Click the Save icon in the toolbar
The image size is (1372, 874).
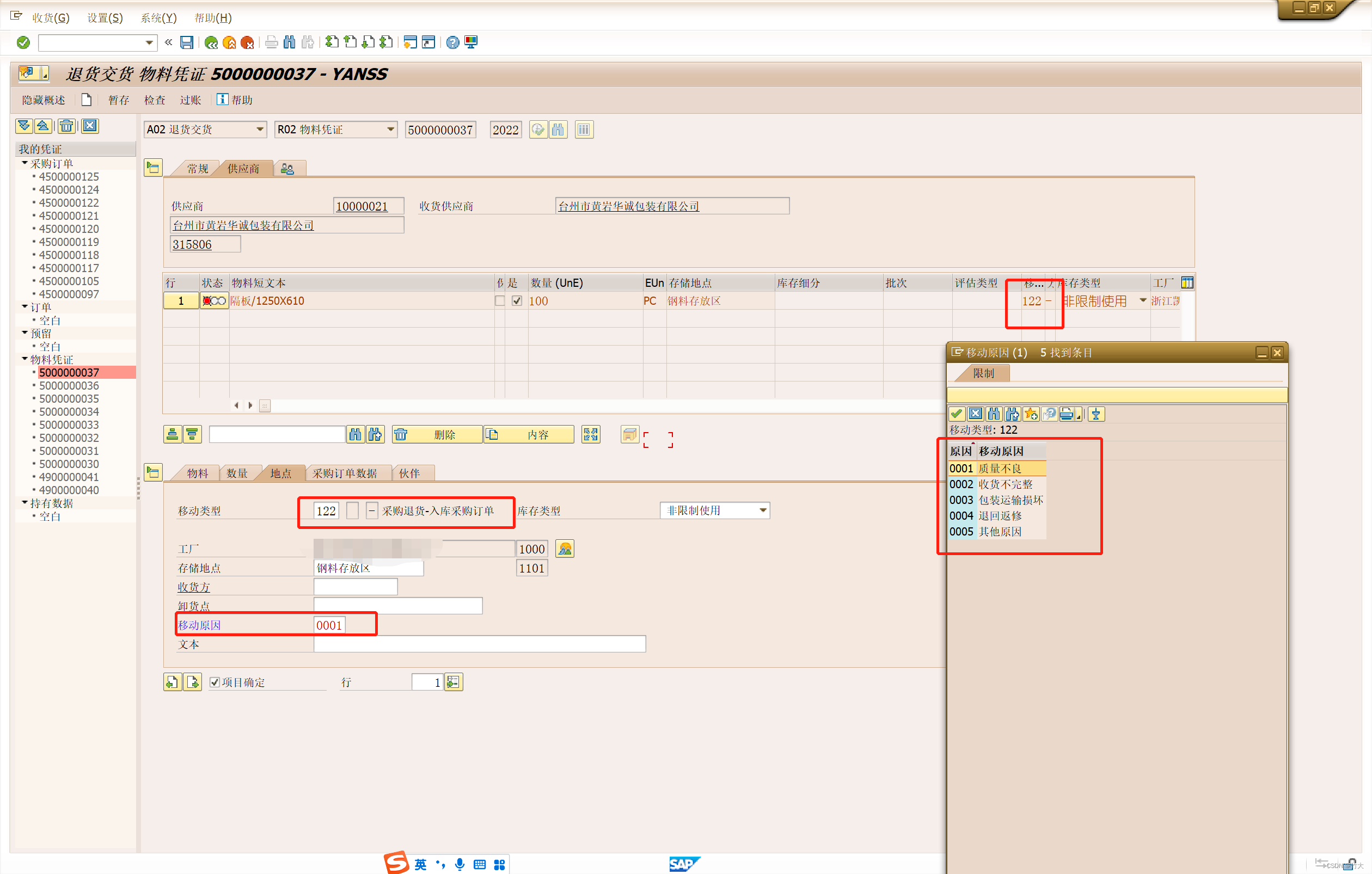[x=186, y=42]
